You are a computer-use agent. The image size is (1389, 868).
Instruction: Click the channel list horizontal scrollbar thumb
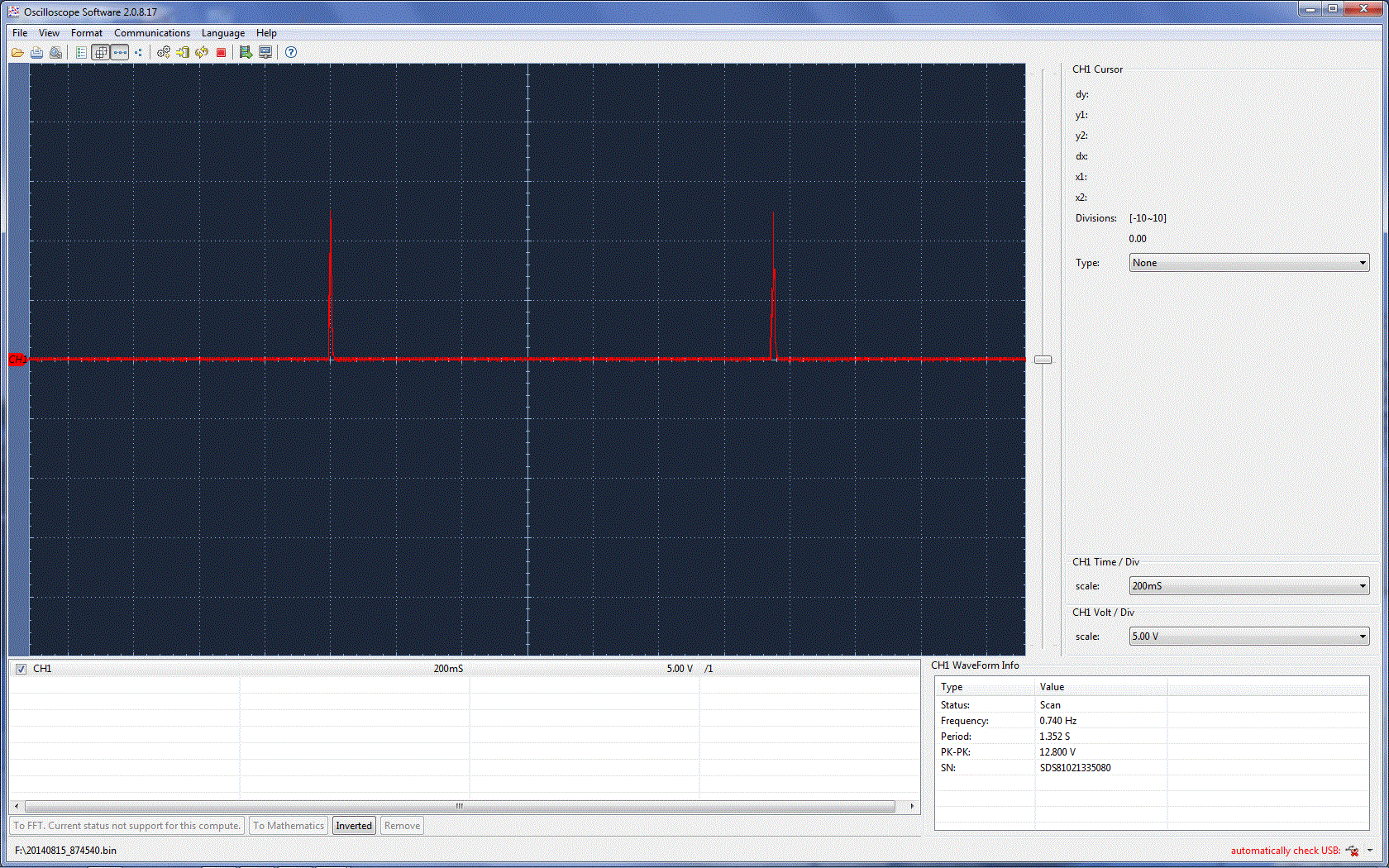tap(460, 806)
